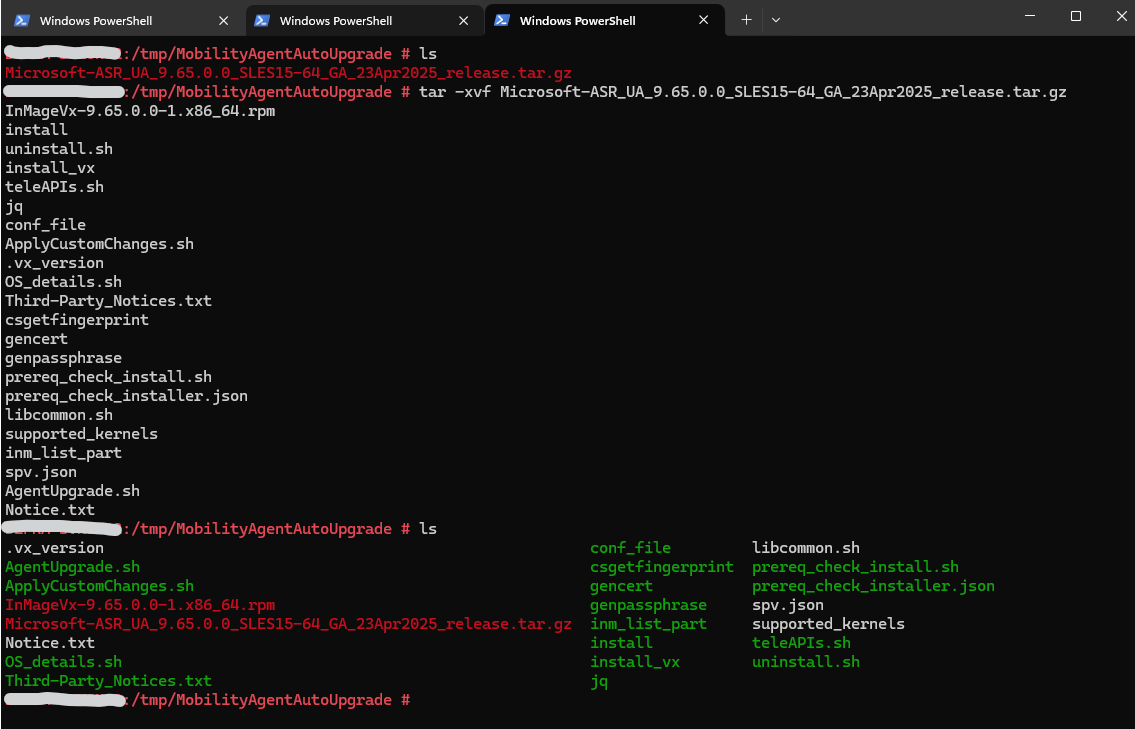This screenshot has width=1135, height=729.
Task: Click green 'AgentUpgrade.sh' in the ls listing
Action: [x=72, y=567]
